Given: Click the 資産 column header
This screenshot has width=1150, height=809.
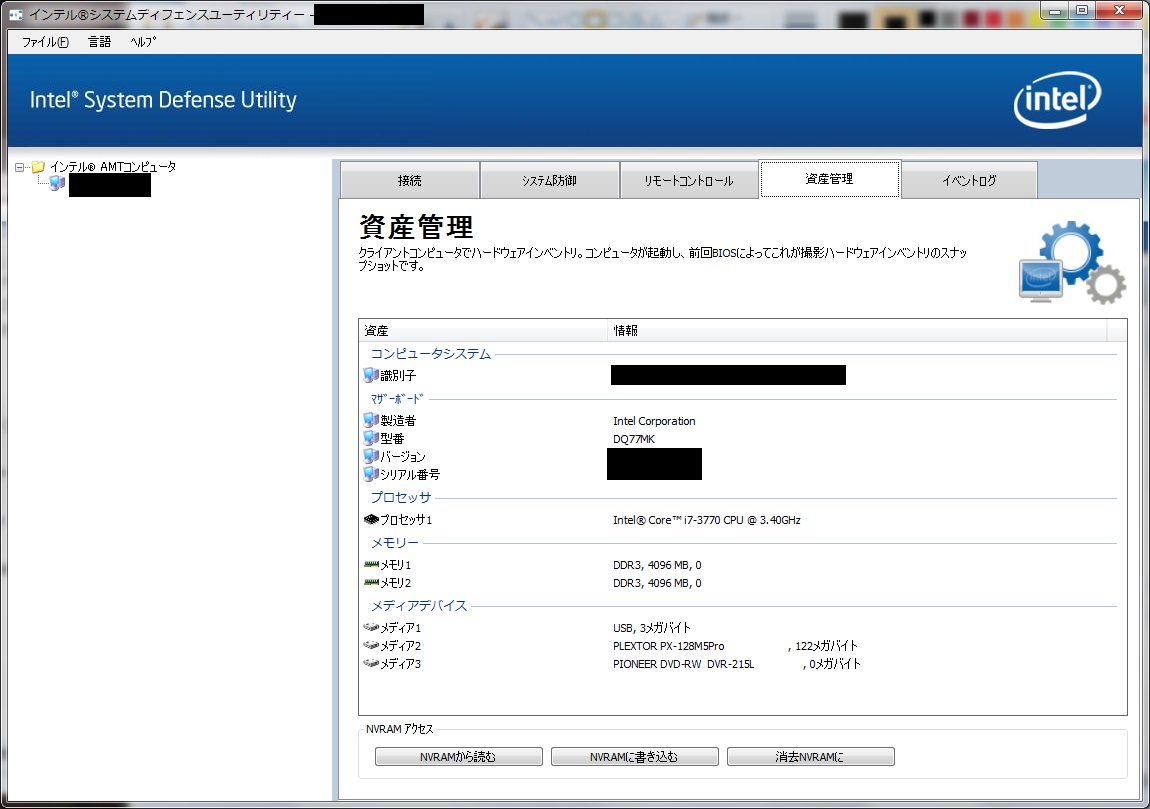Looking at the screenshot, I should click(484, 331).
